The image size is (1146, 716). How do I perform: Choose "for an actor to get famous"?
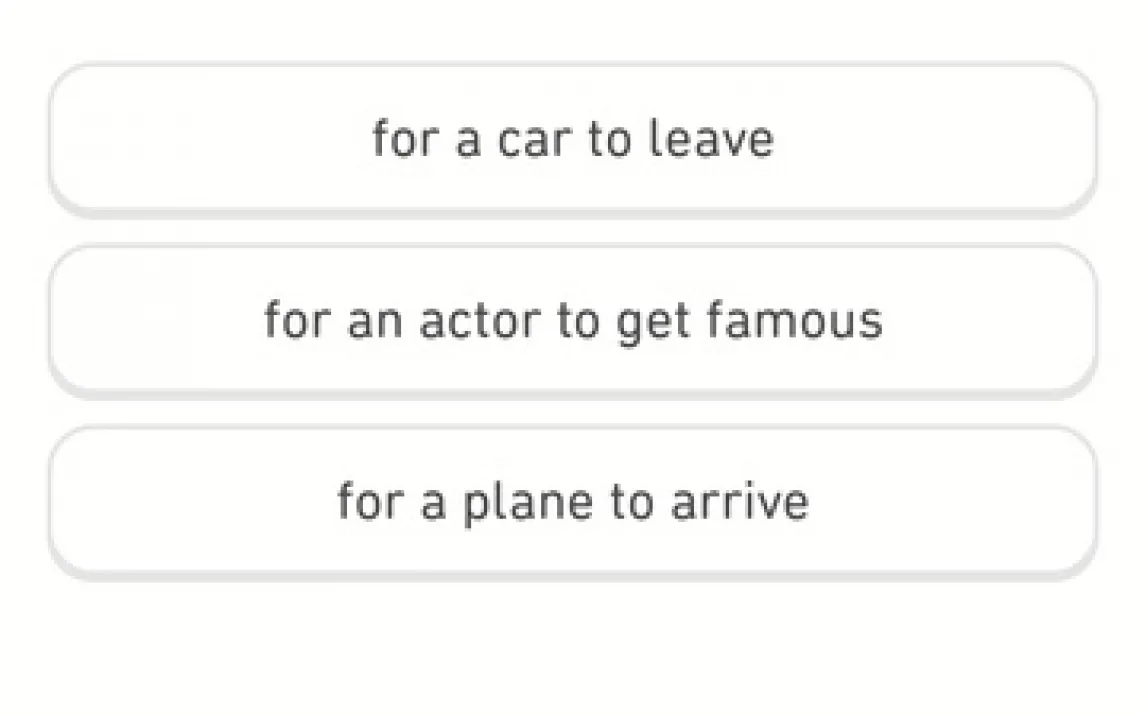(x=572, y=320)
